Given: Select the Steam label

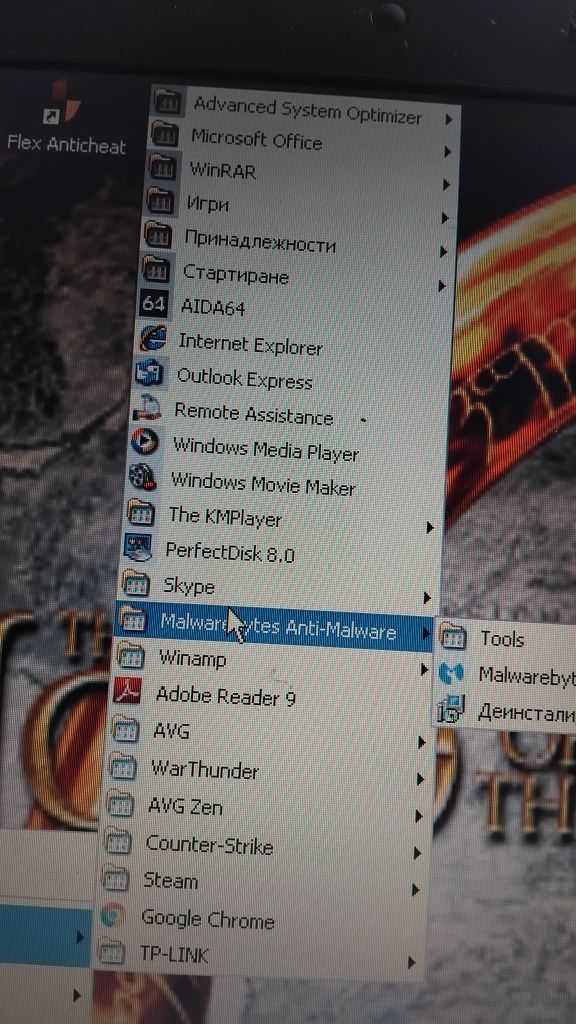Looking at the screenshot, I should [x=170, y=880].
